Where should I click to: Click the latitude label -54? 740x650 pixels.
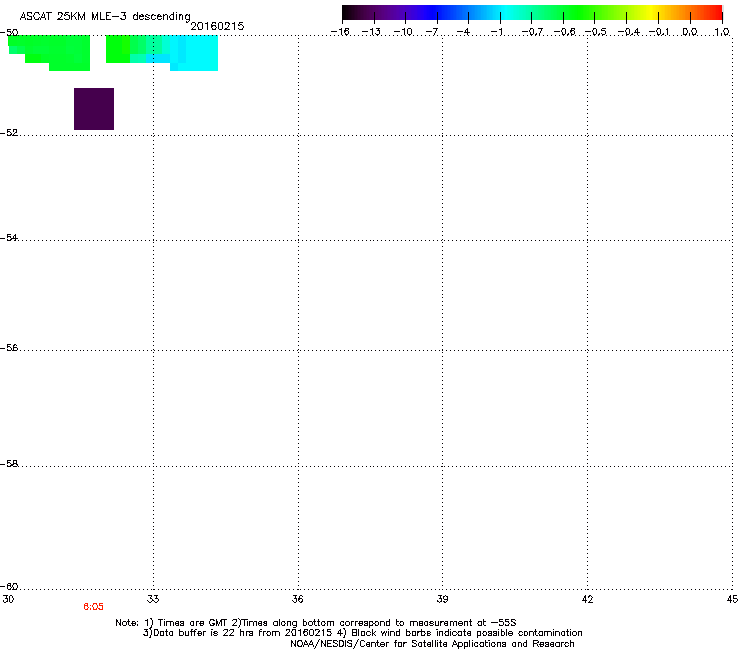point(9,238)
